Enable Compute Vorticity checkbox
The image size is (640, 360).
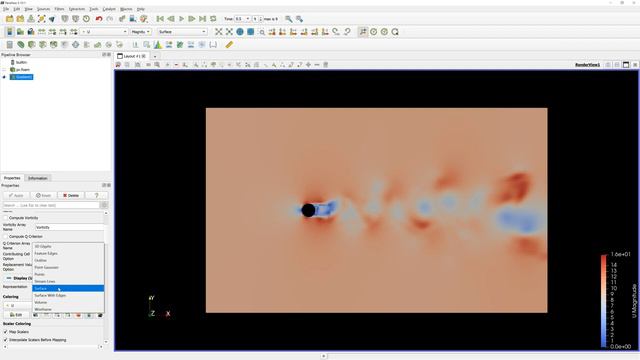(6, 218)
